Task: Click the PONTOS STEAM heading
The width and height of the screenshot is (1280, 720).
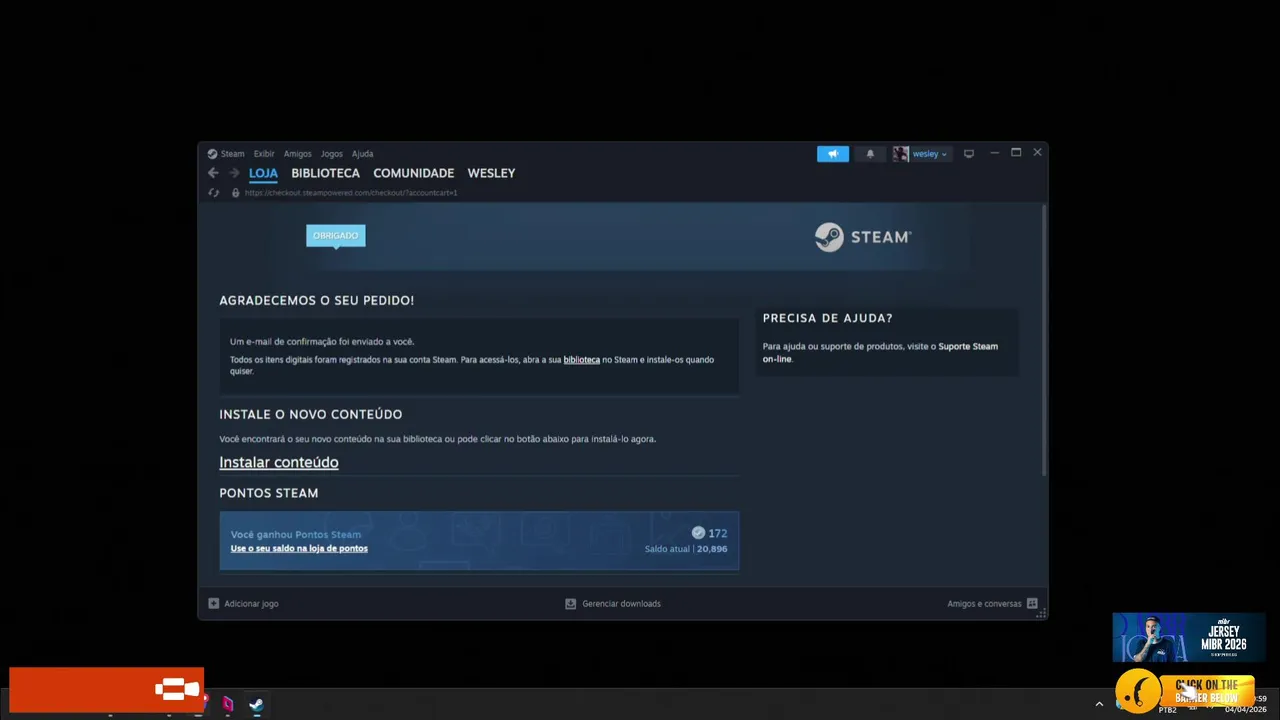Action: (x=268, y=493)
